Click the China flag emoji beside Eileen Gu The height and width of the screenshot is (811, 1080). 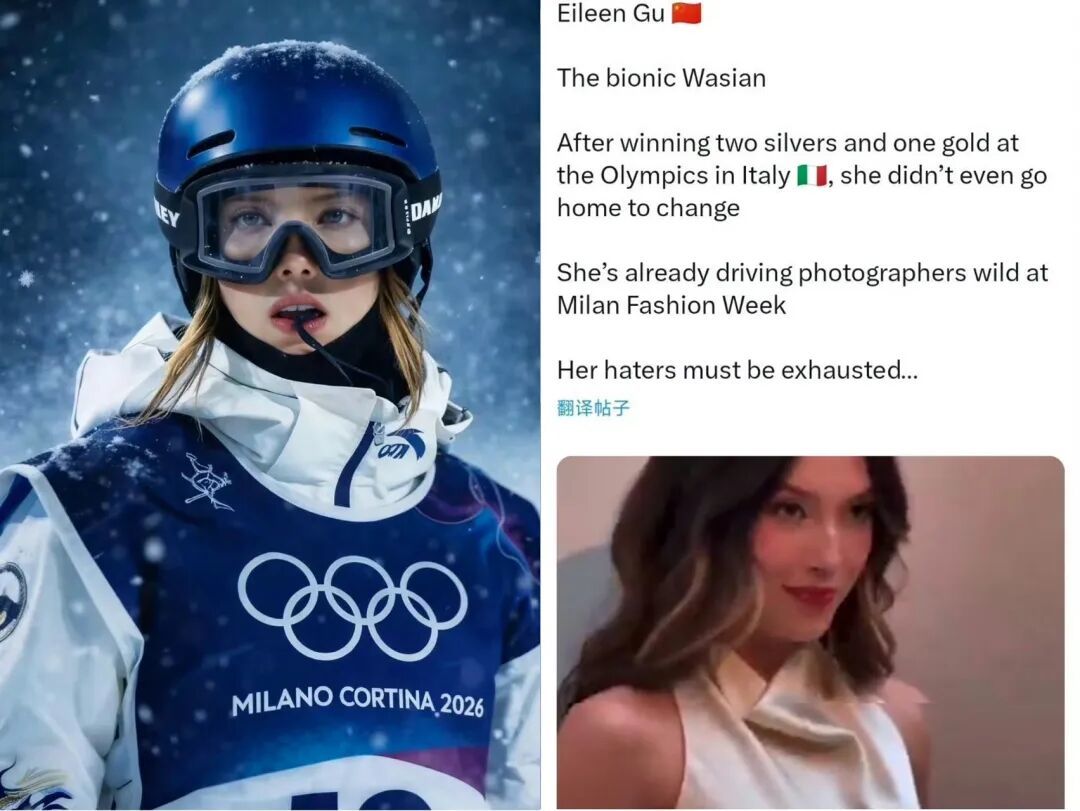click(686, 13)
